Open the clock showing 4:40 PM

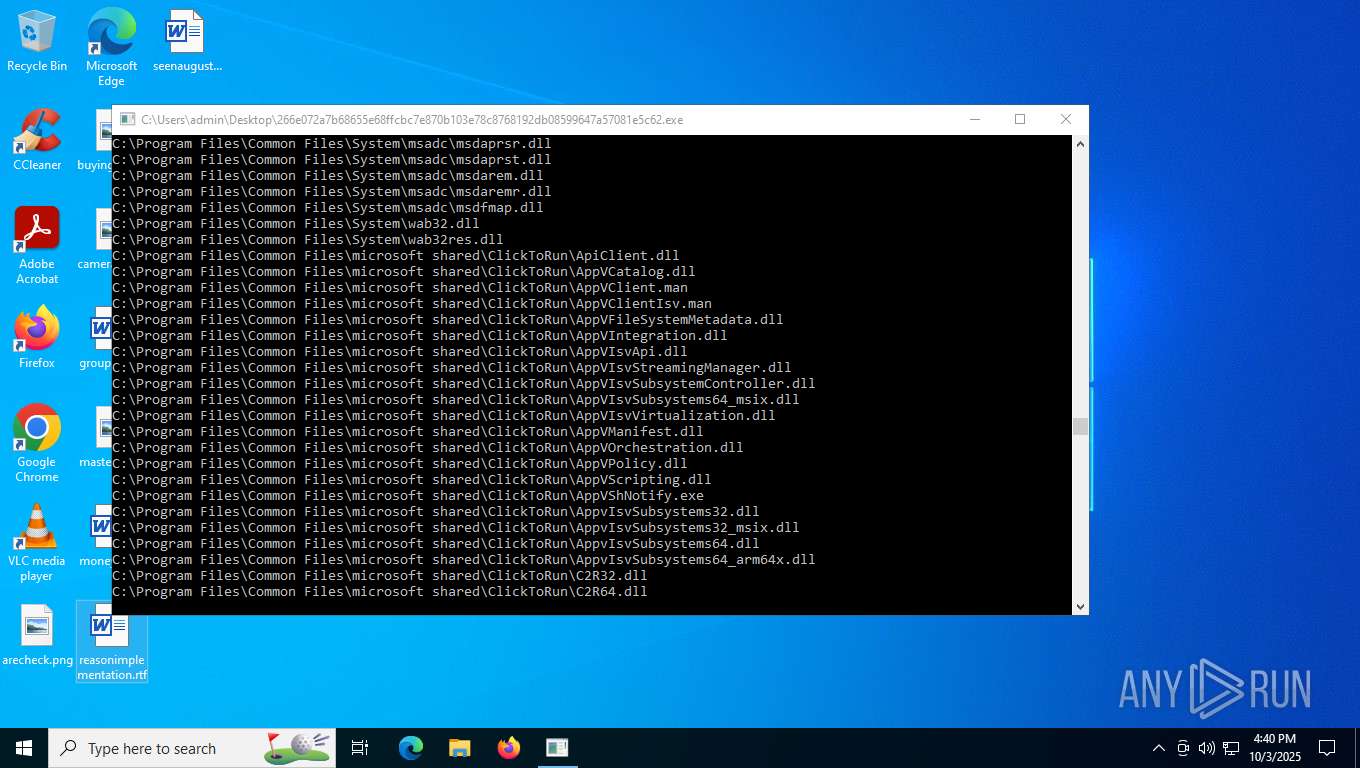tap(1274, 748)
